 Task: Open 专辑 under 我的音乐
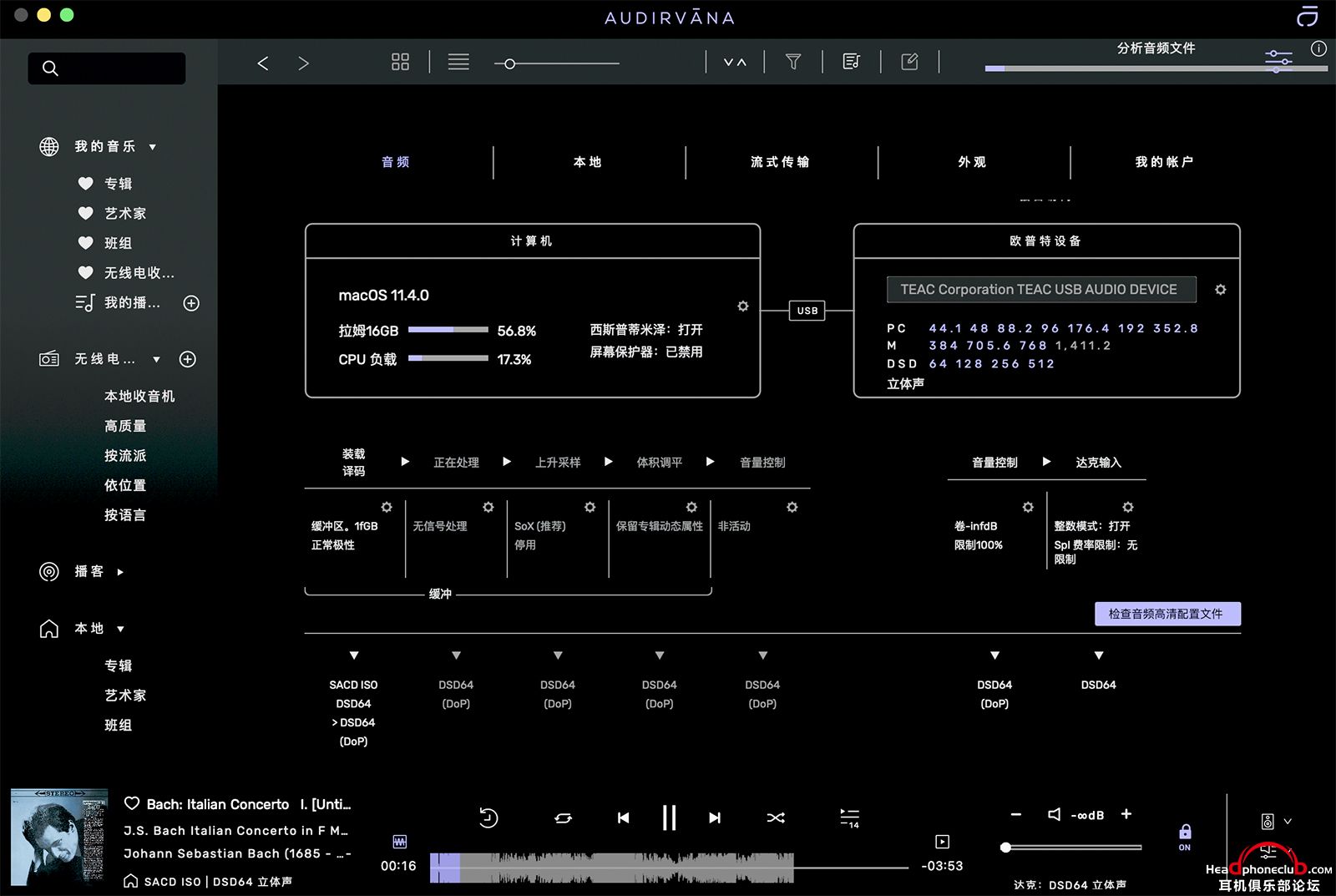119,184
